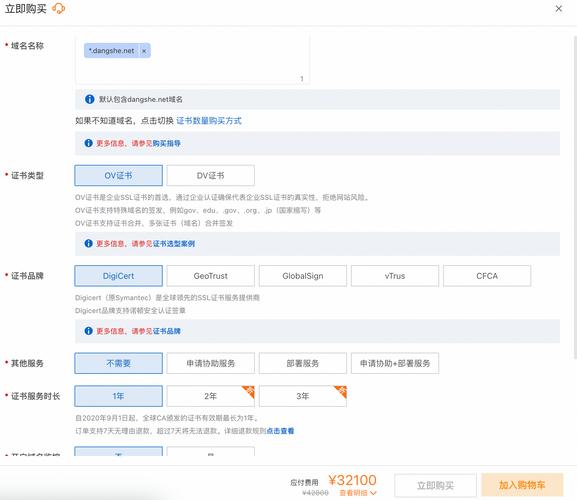Viewport: 577px width, 500px height.
Task: Close the purchase dialog
Action: click(x=558, y=8)
